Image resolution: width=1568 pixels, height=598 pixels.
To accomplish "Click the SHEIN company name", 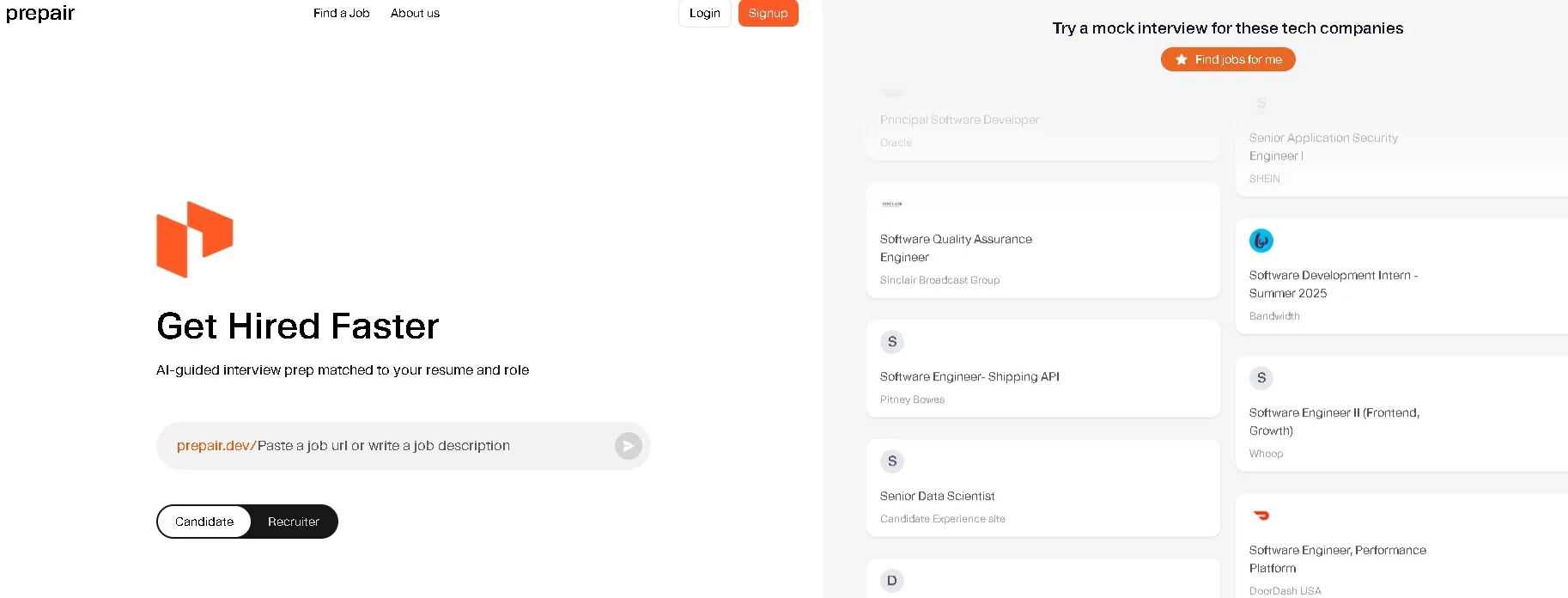I will 1264,179.
